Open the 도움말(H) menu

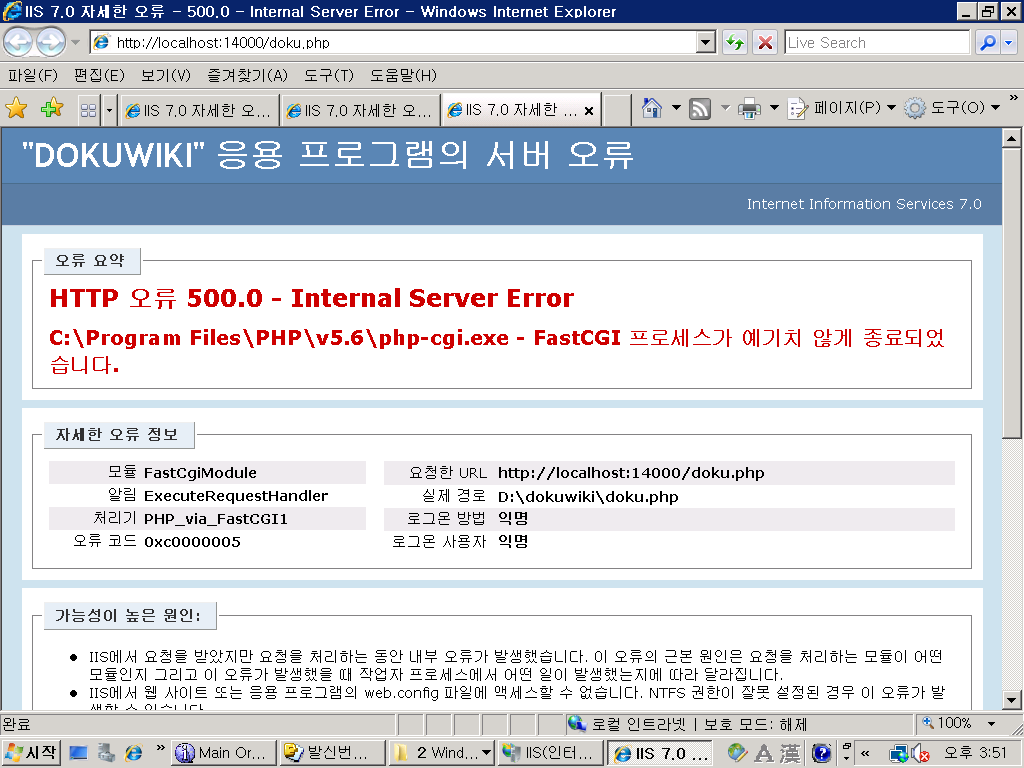[403, 76]
